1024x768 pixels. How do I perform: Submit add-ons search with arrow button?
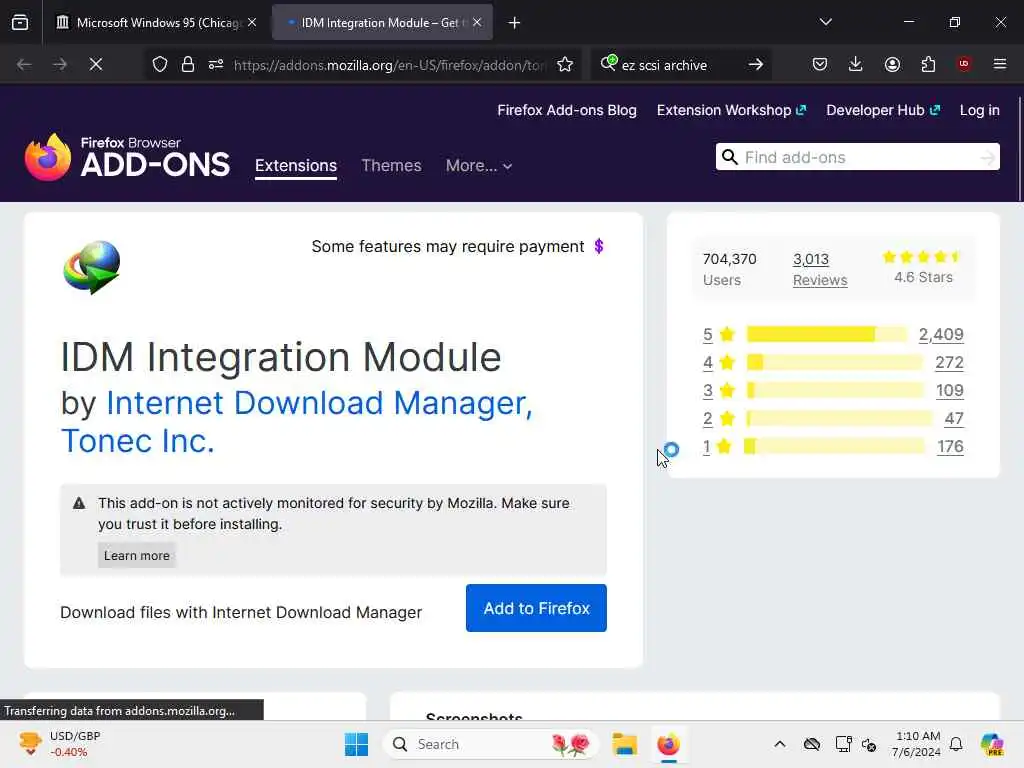click(x=988, y=157)
